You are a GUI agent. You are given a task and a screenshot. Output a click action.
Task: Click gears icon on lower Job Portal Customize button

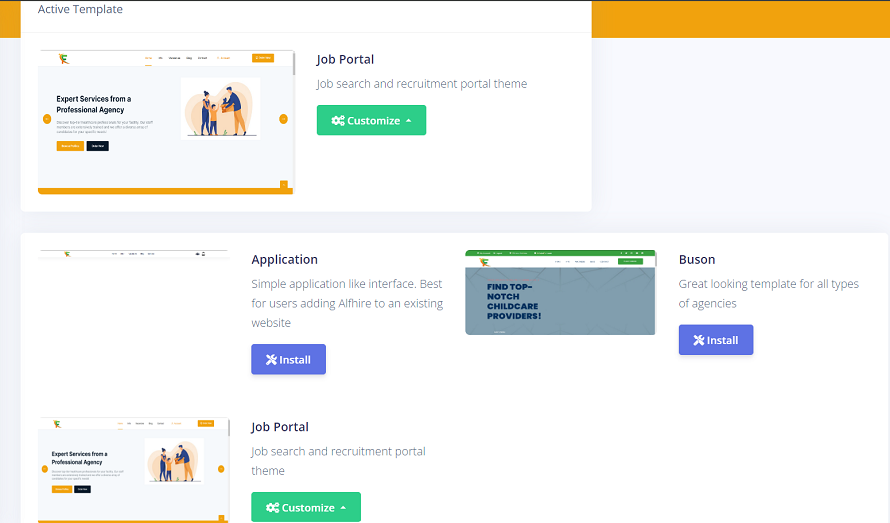click(x=272, y=508)
